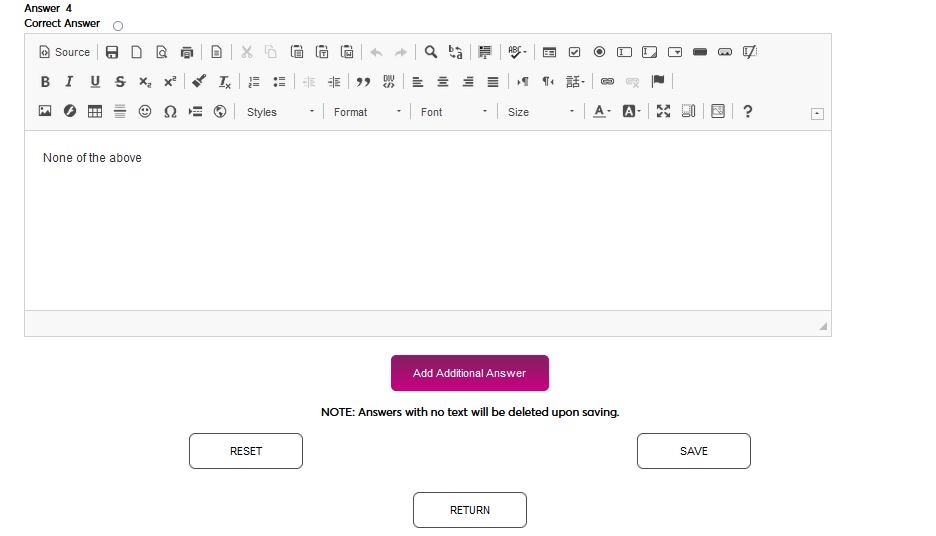Insert a Table icon
Screen dimensions: 936x536
tap(95, 111)
